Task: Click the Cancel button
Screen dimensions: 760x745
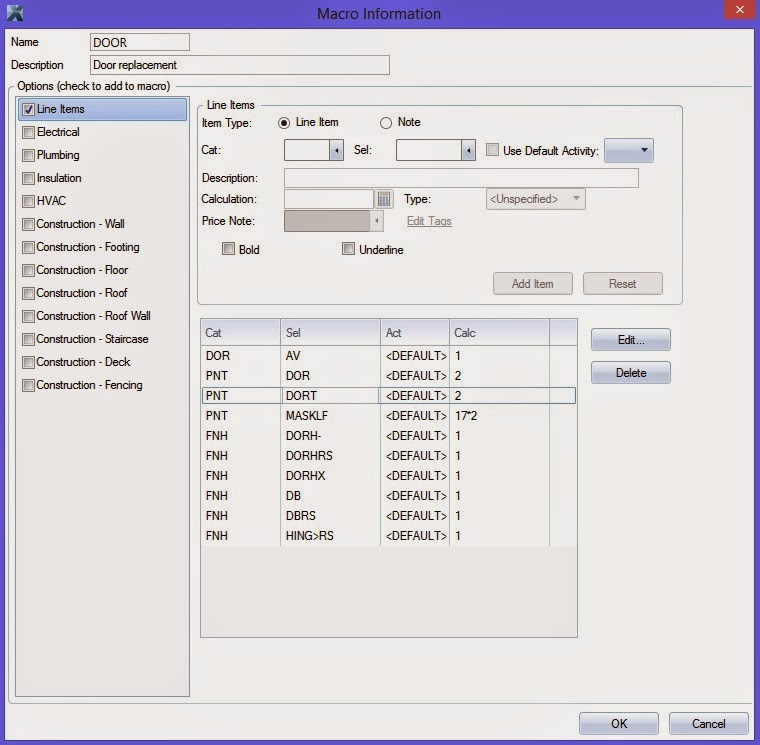Action: tap(709, 724)
